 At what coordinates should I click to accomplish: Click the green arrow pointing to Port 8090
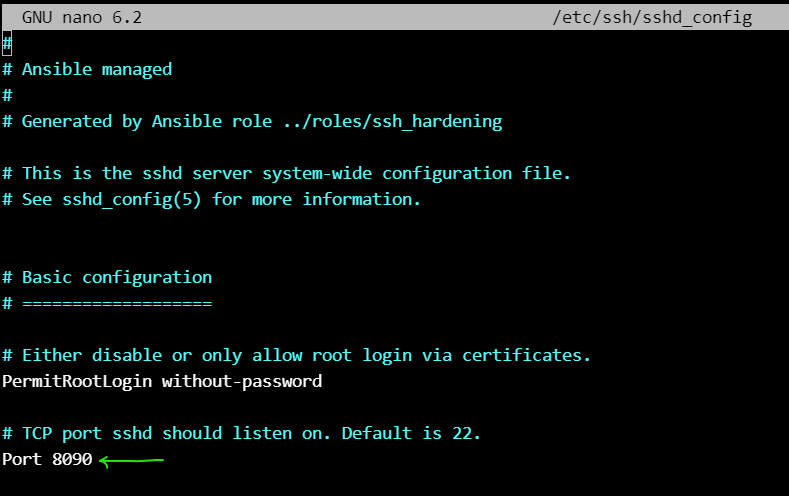131,460
